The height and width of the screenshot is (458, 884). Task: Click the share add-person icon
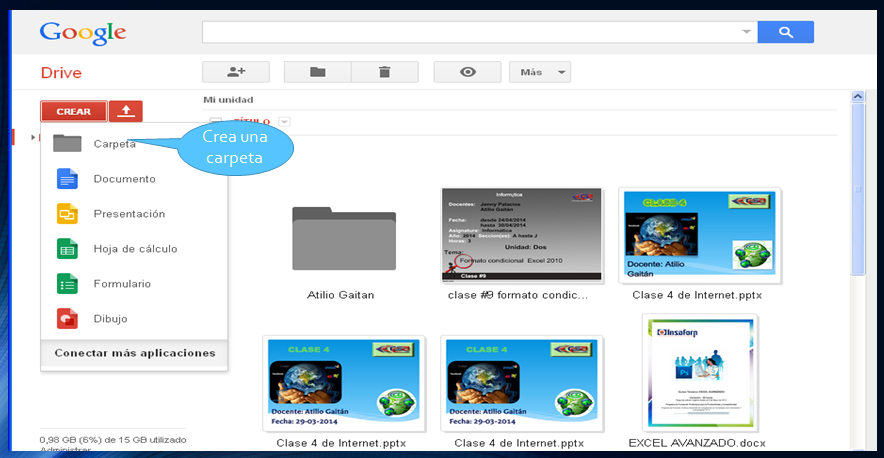click(236, 72)
